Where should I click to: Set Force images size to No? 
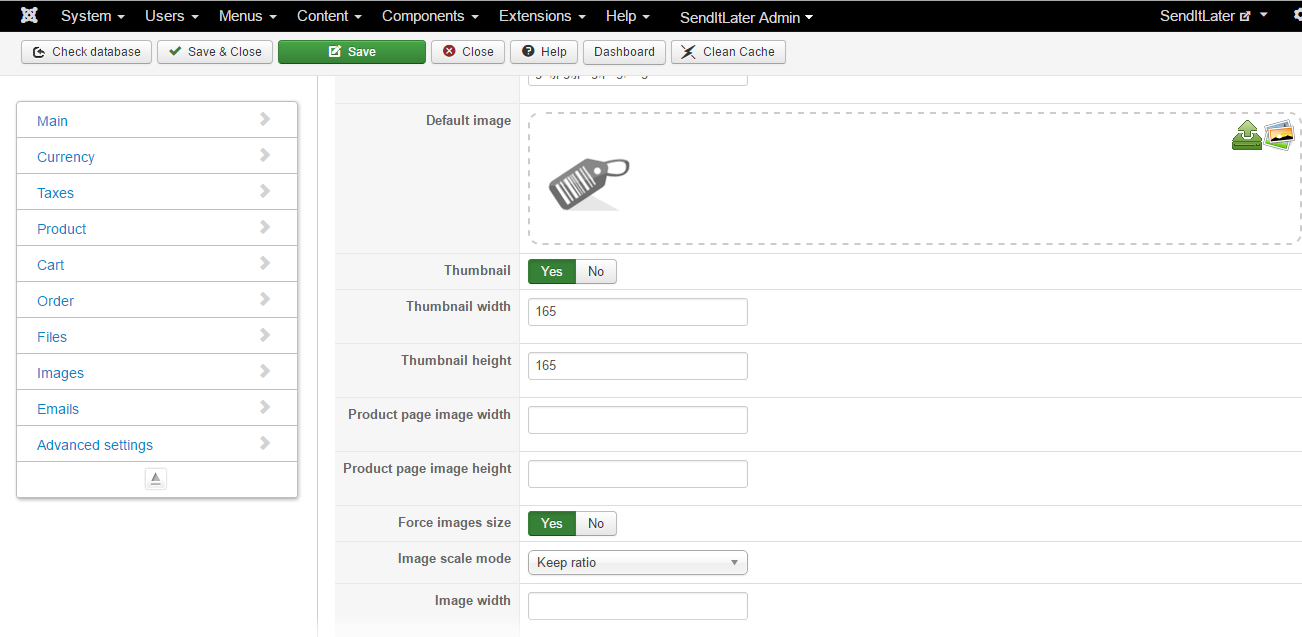coord(596,523)
